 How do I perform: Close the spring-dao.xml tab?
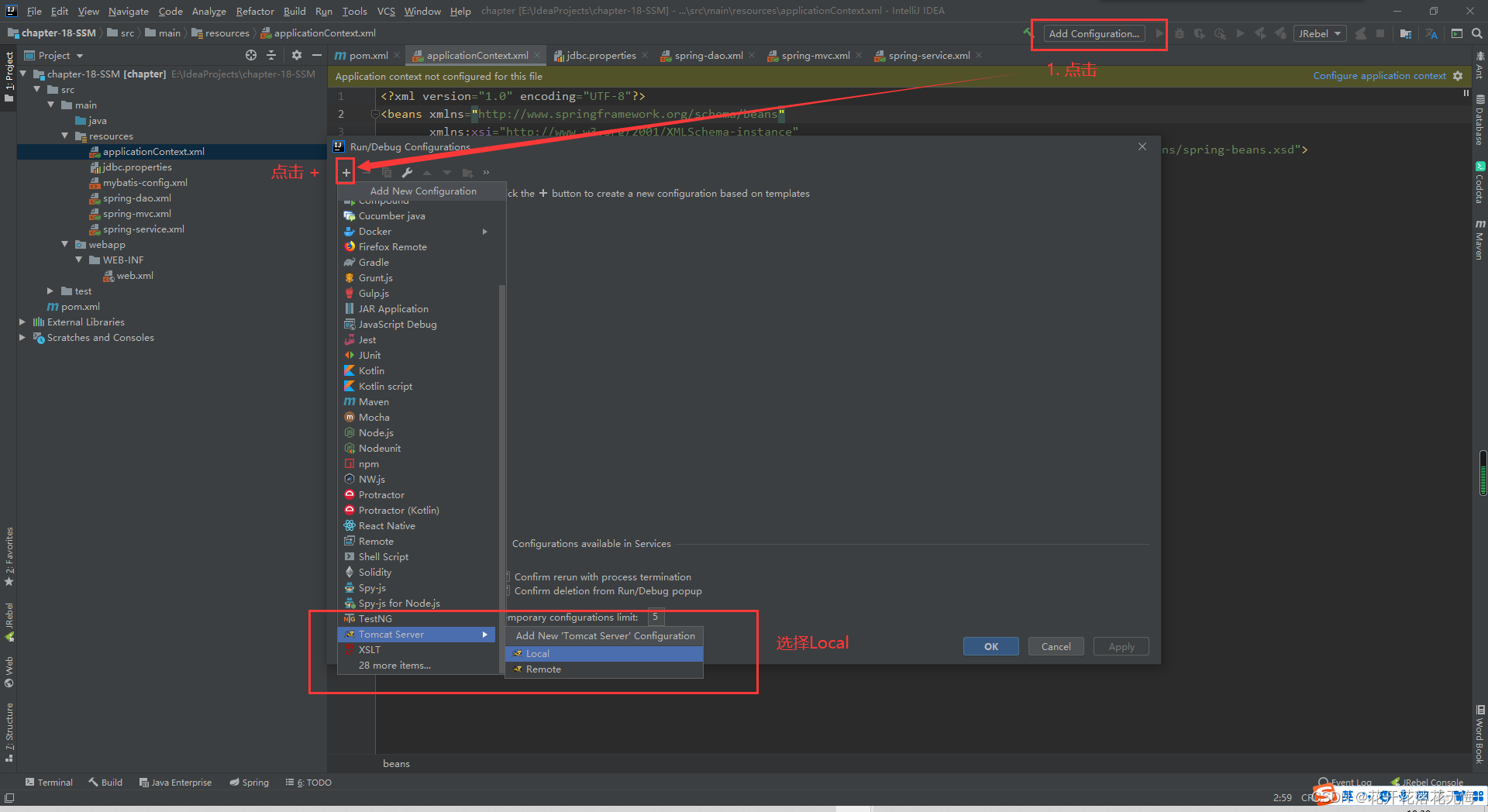click(x=752, y=55)
